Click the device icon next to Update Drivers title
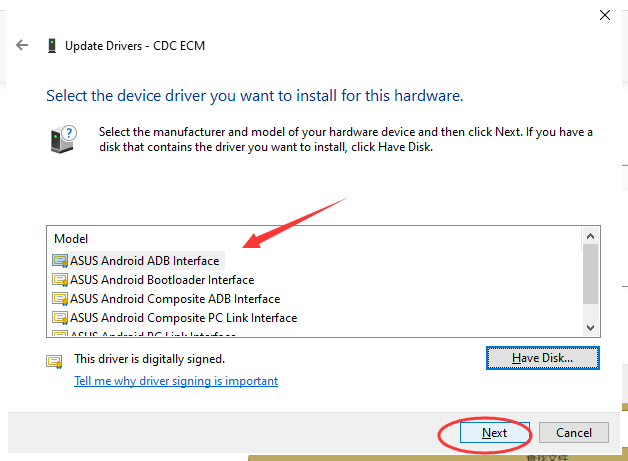Screen dimensions: 628x461 click(x=50, y=46)
